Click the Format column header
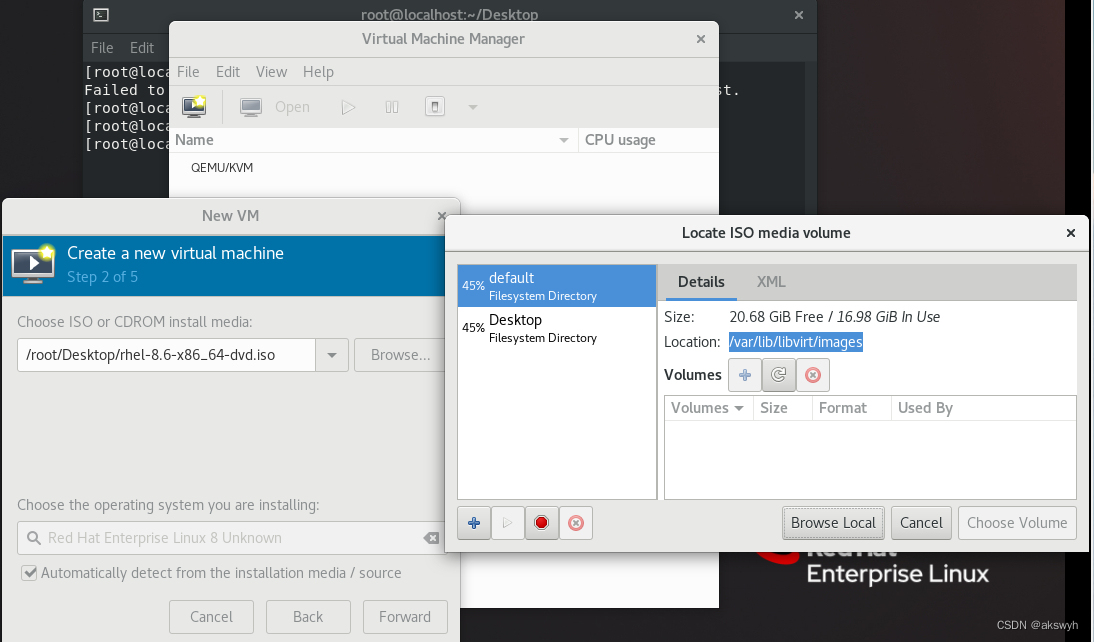 851,408
